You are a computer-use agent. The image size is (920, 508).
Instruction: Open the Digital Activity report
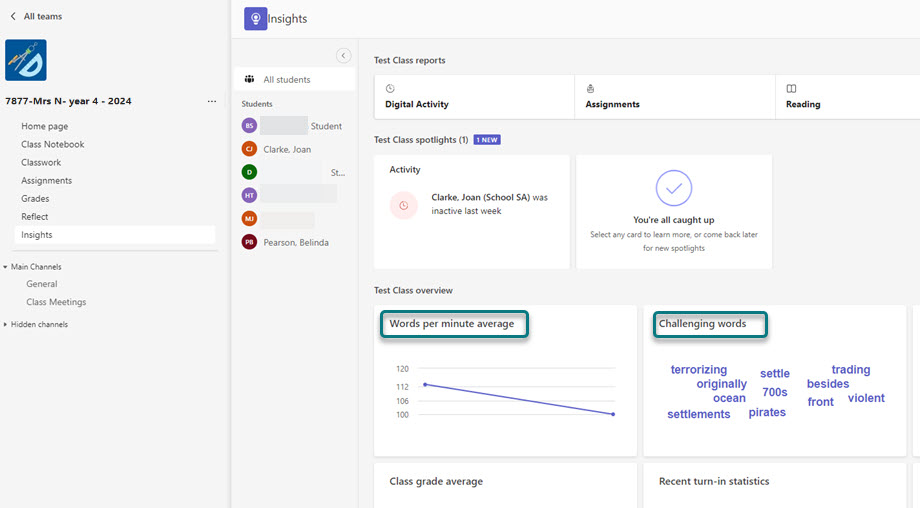[x=474, y=97]
